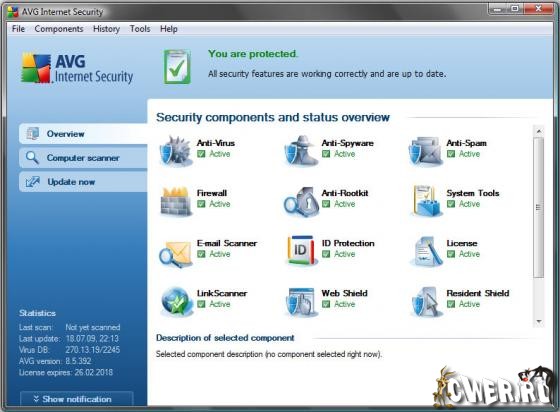The width and height of the screenshot is (560, 412).
Task: Click 'Security components and status overview' heading
Action: pos(273,117)
